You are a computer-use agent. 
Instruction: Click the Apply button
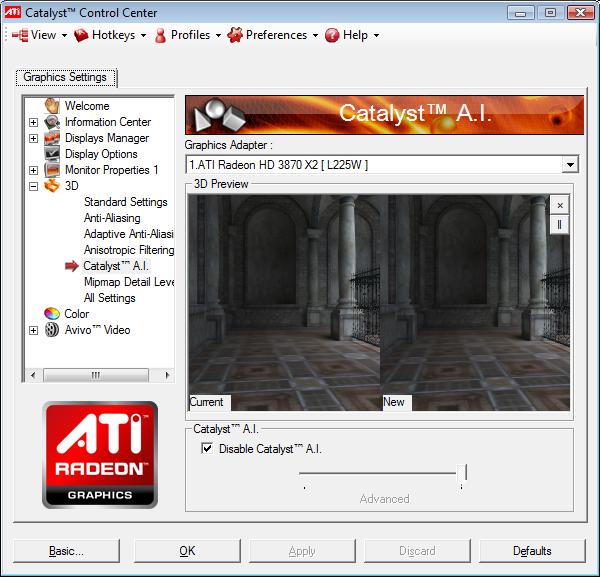[302, 551]
